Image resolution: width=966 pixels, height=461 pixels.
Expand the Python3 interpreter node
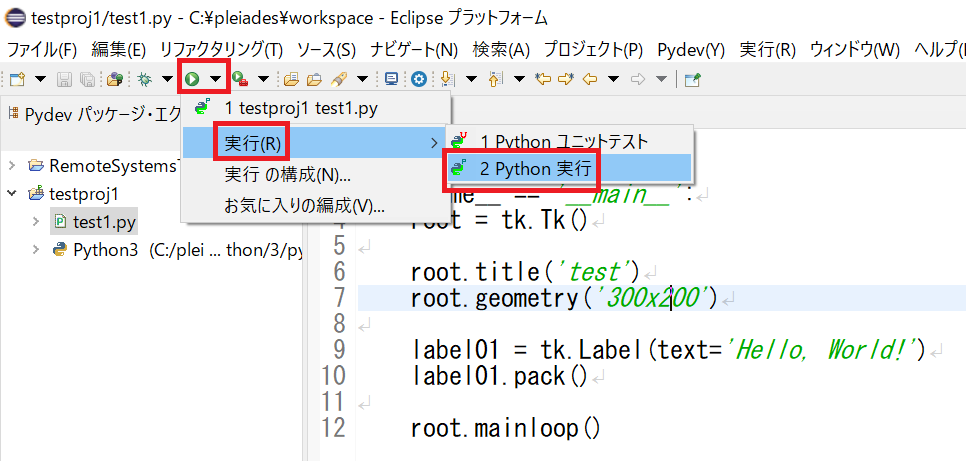(x=36, y=250)
